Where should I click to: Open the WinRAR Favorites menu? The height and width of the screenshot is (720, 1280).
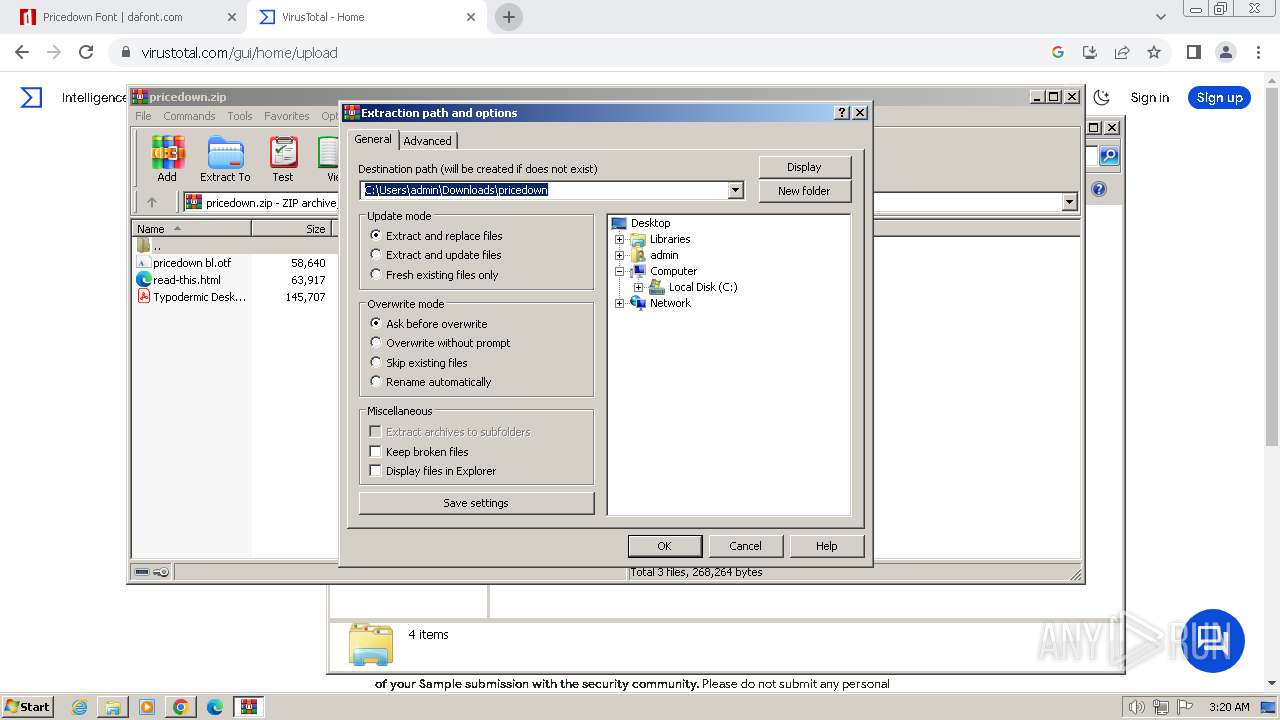coord(287,116)
